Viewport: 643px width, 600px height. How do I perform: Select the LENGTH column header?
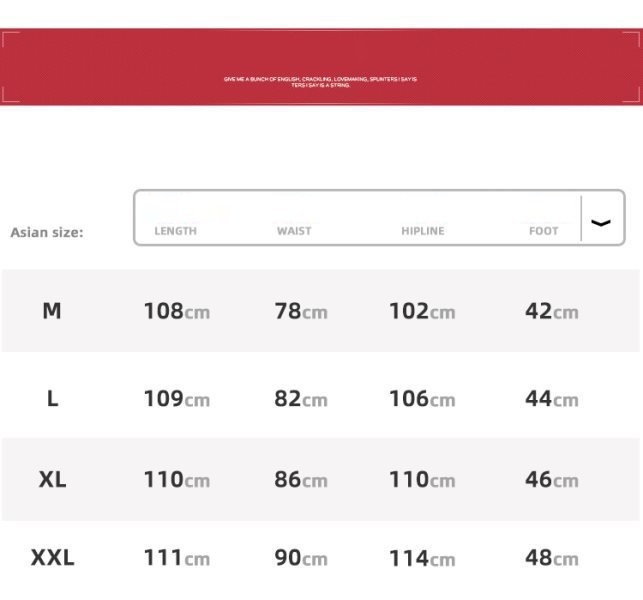point(175,231)
